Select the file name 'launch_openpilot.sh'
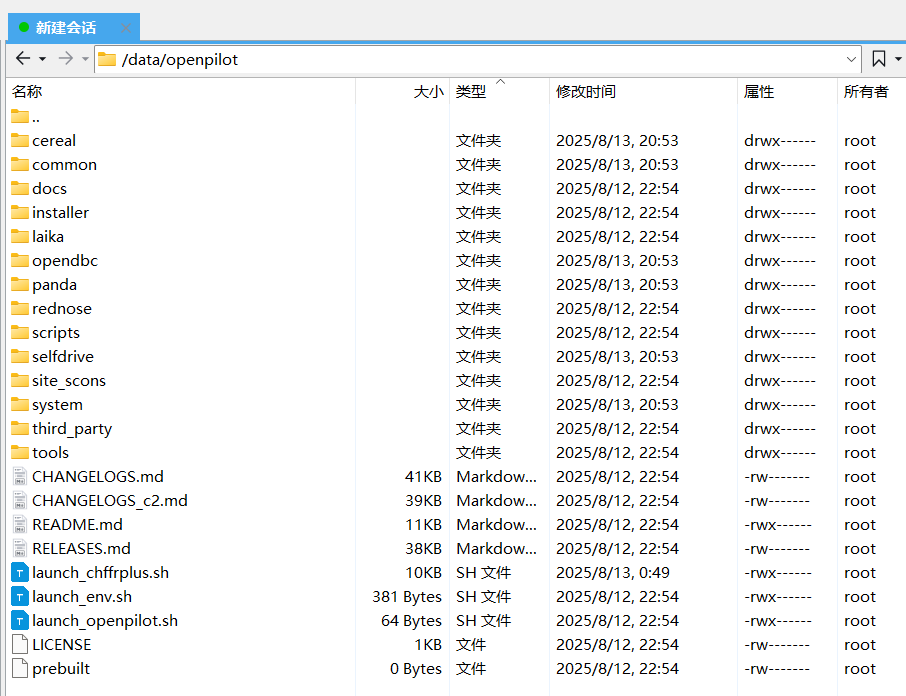 click(105, 620)
